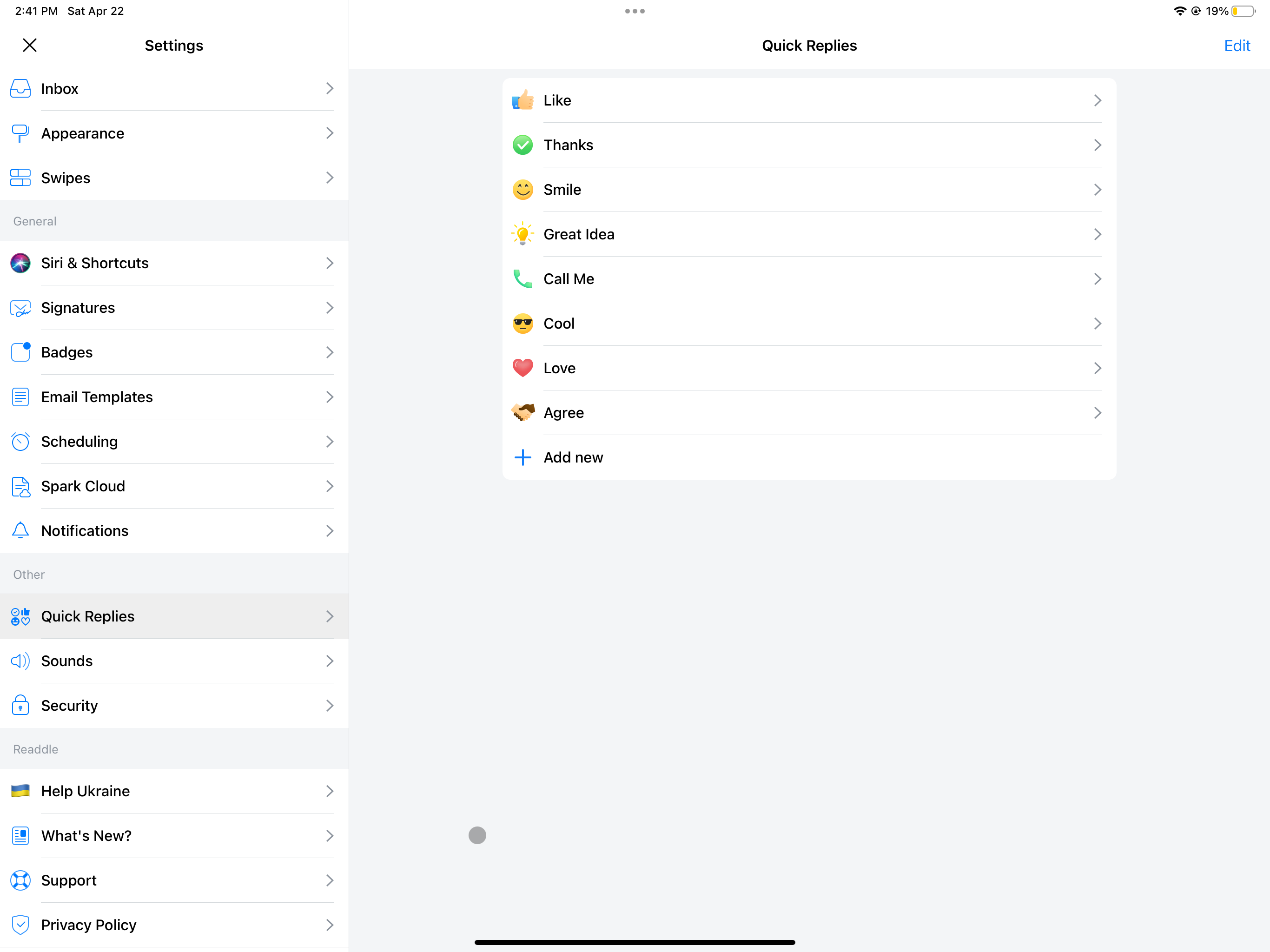Open the Support page
The image size is (1270, 952).
pyautogui.click(x=174, y=880)
